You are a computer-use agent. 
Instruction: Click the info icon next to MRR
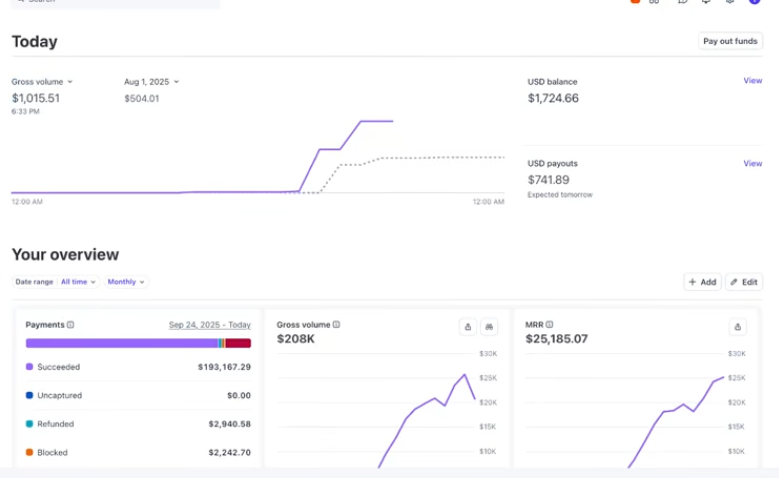coord(549,324)
